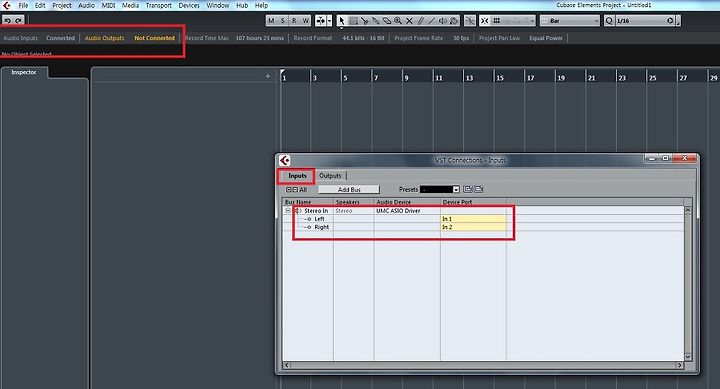Select the Color tool
Screen dimensions: 720x389
[x=454, y=21]
